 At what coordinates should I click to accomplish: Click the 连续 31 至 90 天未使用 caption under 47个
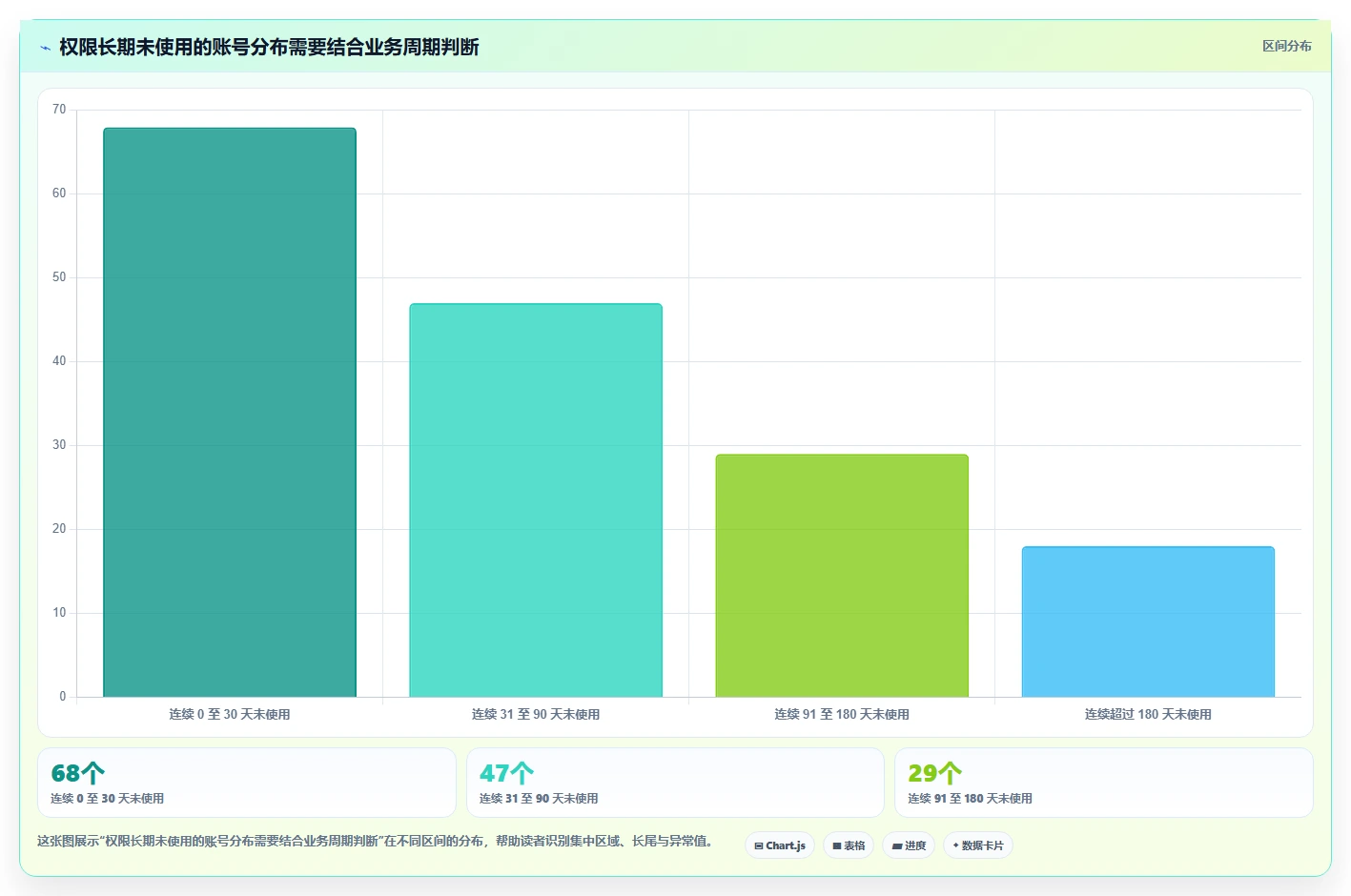[539, 799]
